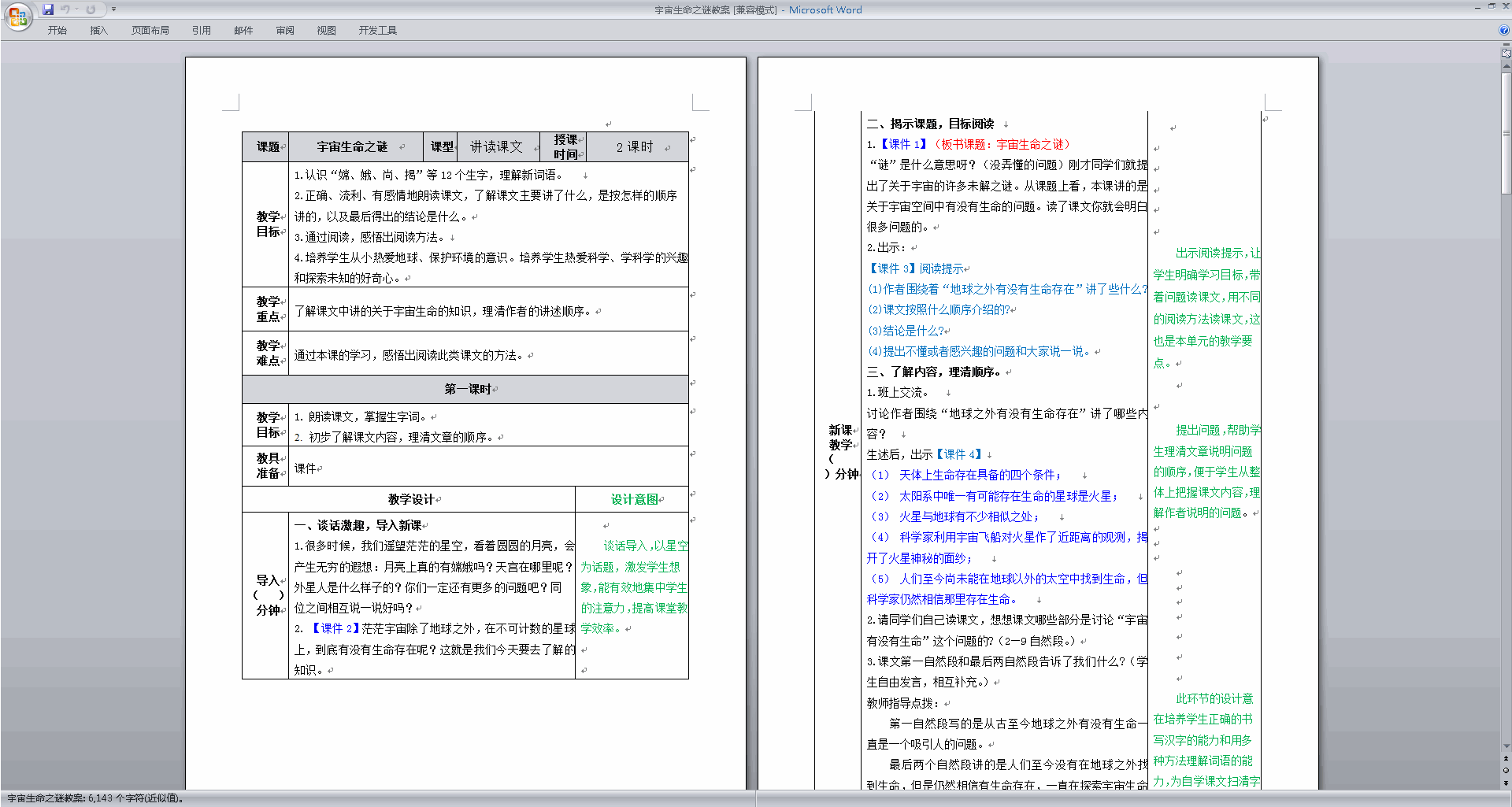
Task: Click the vertical scrollbar up arrow
Action: coord(1506,66)
